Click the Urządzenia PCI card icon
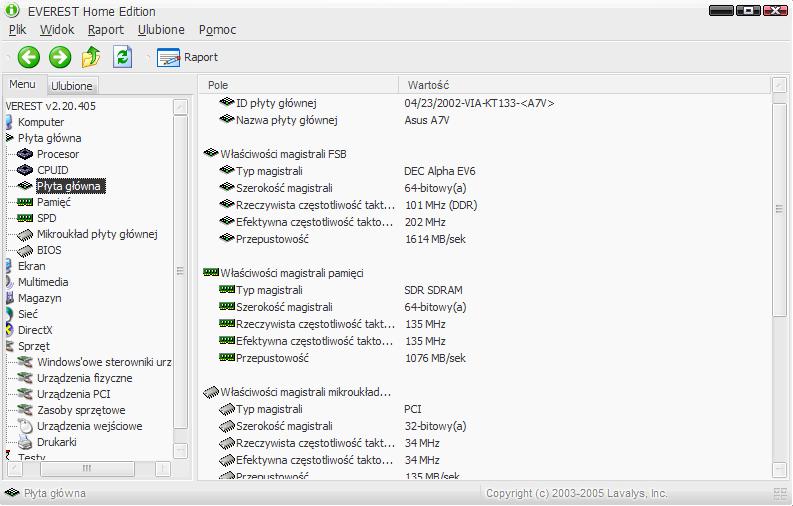The width and height of the screenshot is (793, 506). pyautogui.click(x=25, y=394)
